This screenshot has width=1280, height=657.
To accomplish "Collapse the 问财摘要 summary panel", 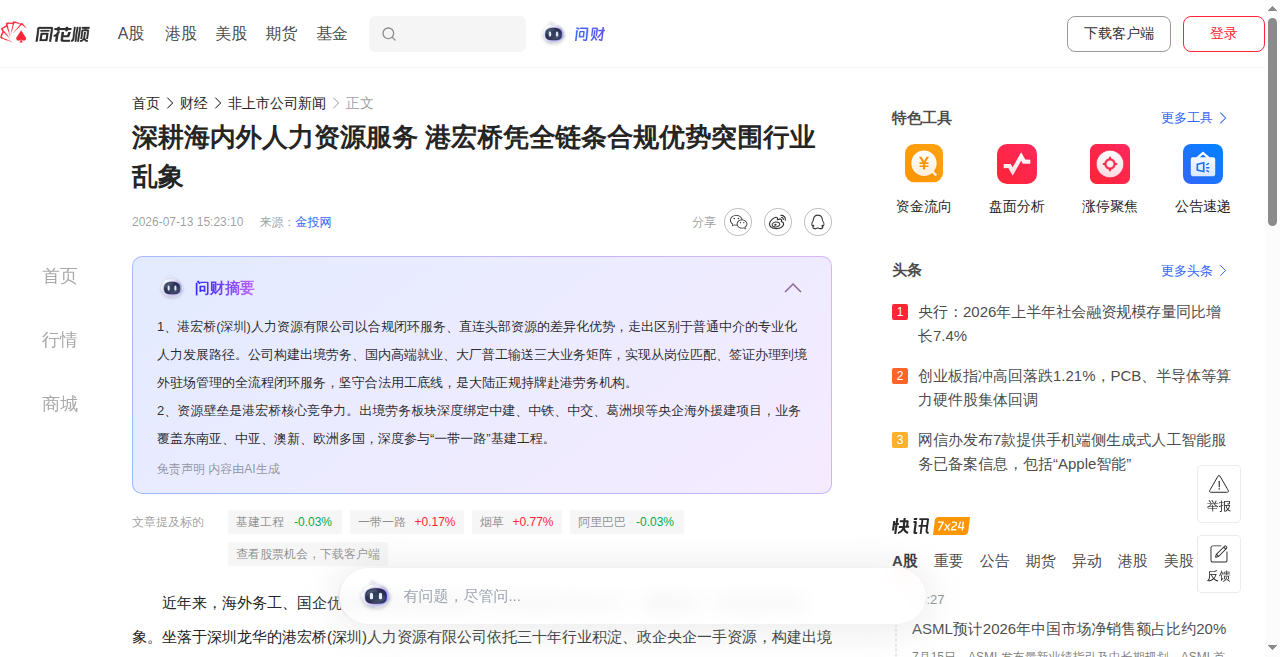I will coord(793,288).
